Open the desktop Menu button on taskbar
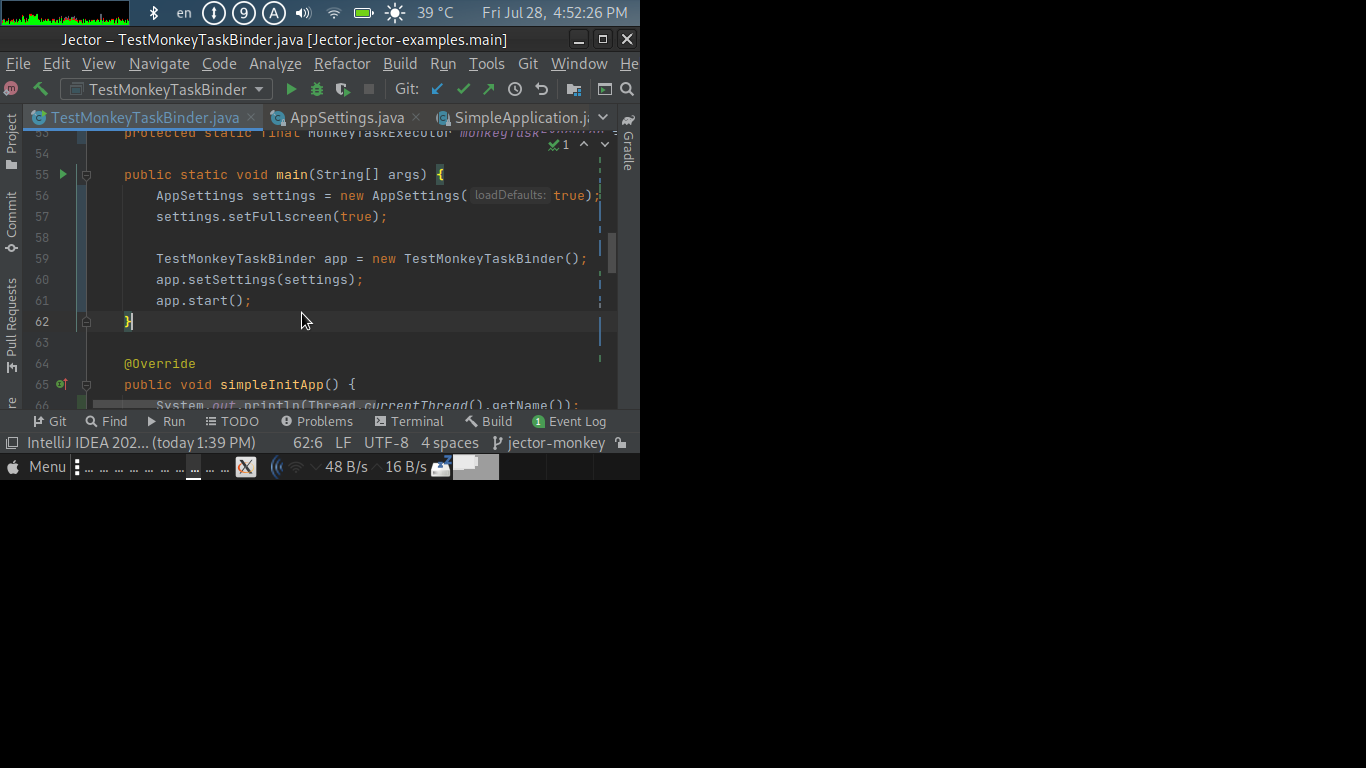The width and height of the screenshot is (1366, 768). click(x=36, y=467)
